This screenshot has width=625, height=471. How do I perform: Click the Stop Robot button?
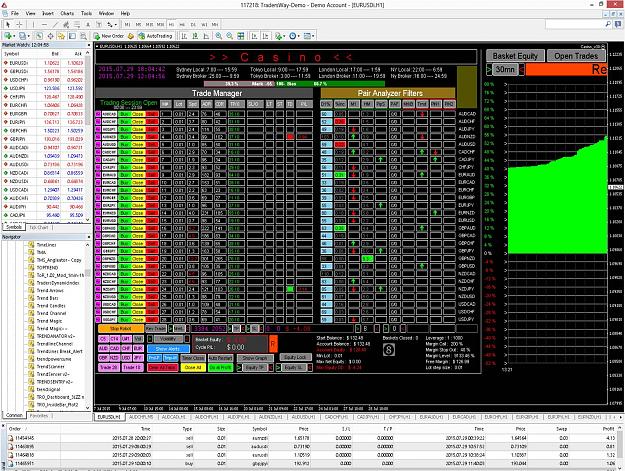click(121, 328)
